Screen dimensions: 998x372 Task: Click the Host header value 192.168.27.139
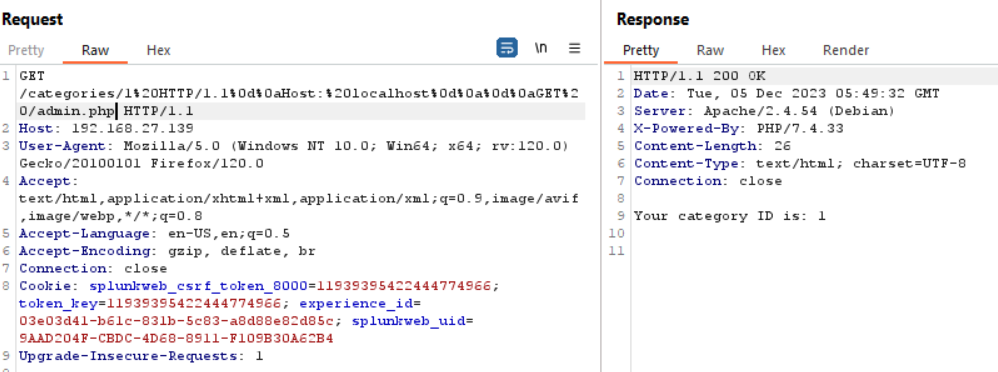click(x=132, y=129)
